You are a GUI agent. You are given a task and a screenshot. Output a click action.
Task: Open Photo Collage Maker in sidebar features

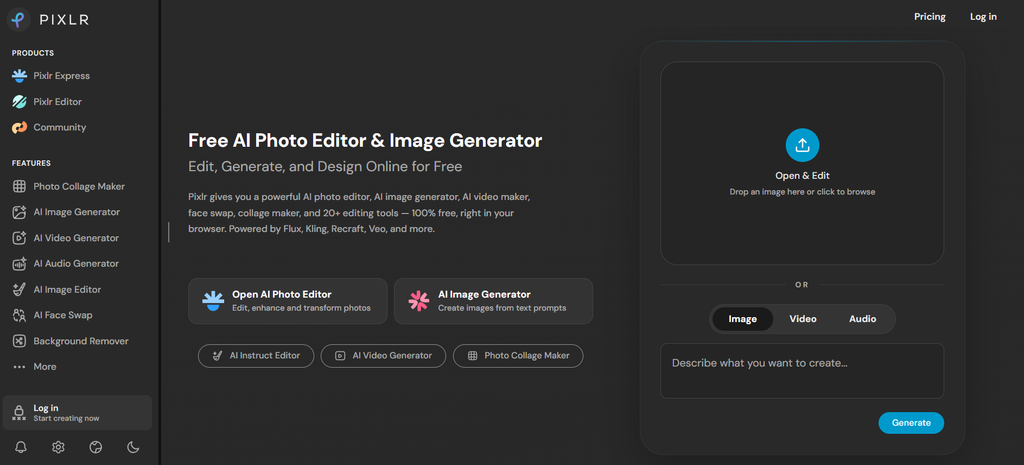[69, 186]
